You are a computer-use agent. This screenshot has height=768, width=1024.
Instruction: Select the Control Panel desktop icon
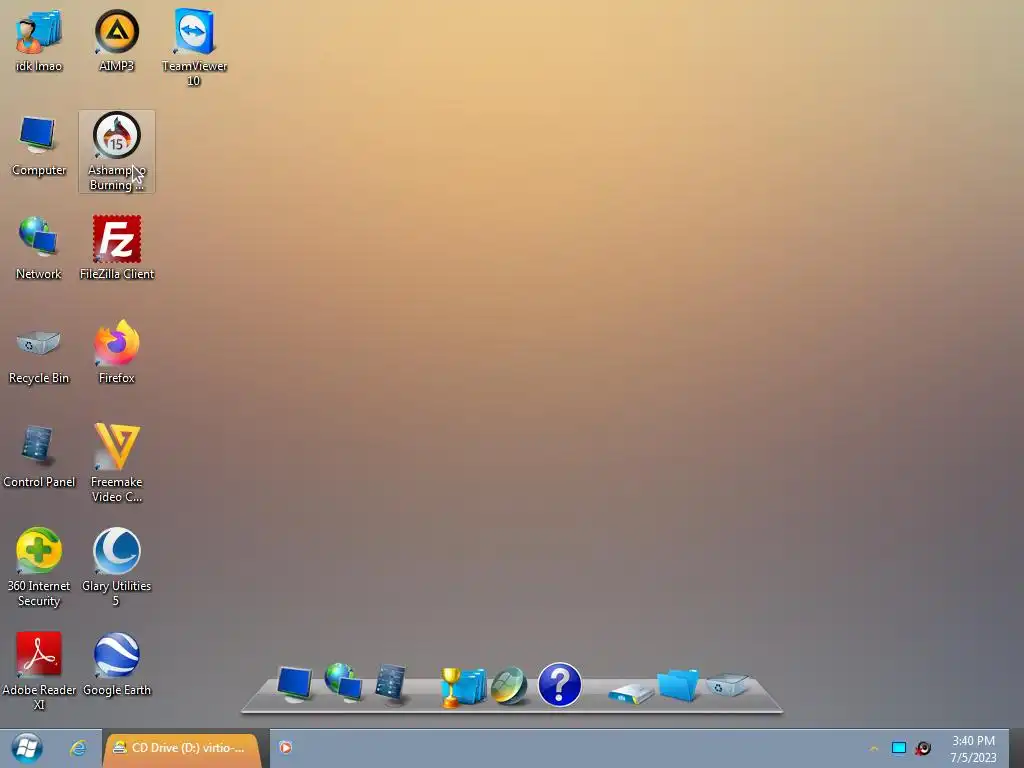click(39, 456)
